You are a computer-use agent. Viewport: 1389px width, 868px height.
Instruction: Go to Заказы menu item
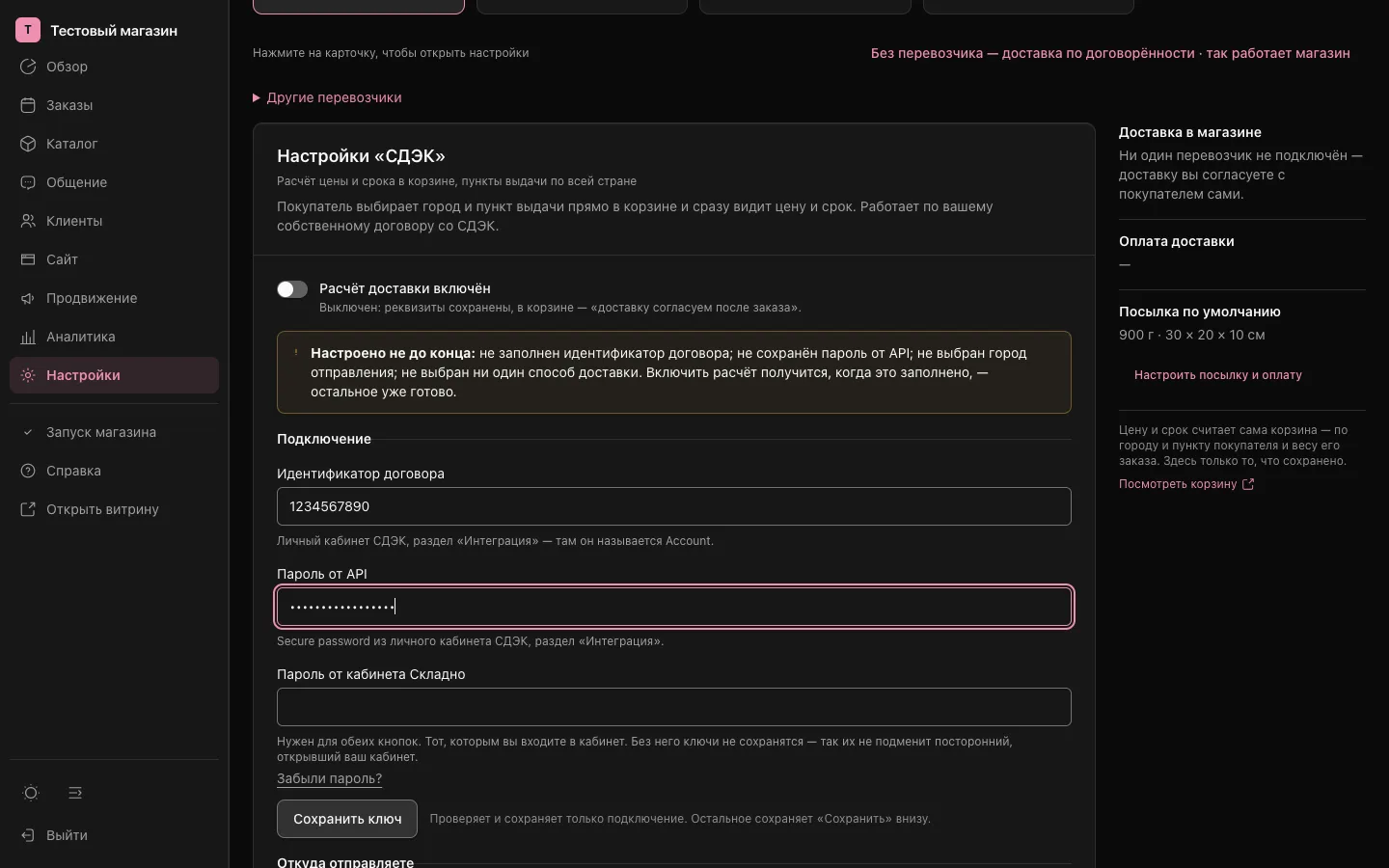(114, 105)
